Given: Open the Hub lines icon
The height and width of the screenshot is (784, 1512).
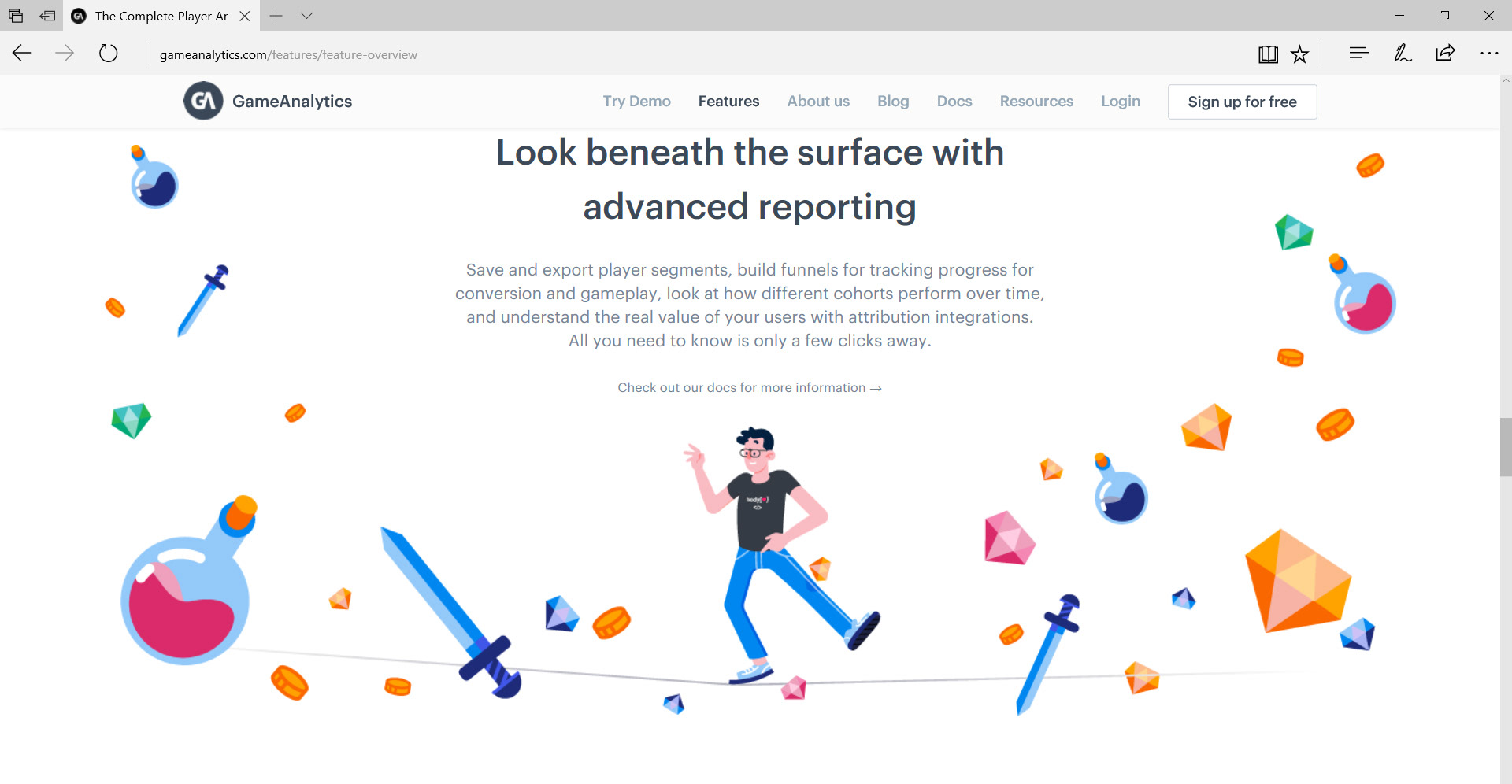Looking at the screenshot, I should [x=1358, y=54].
